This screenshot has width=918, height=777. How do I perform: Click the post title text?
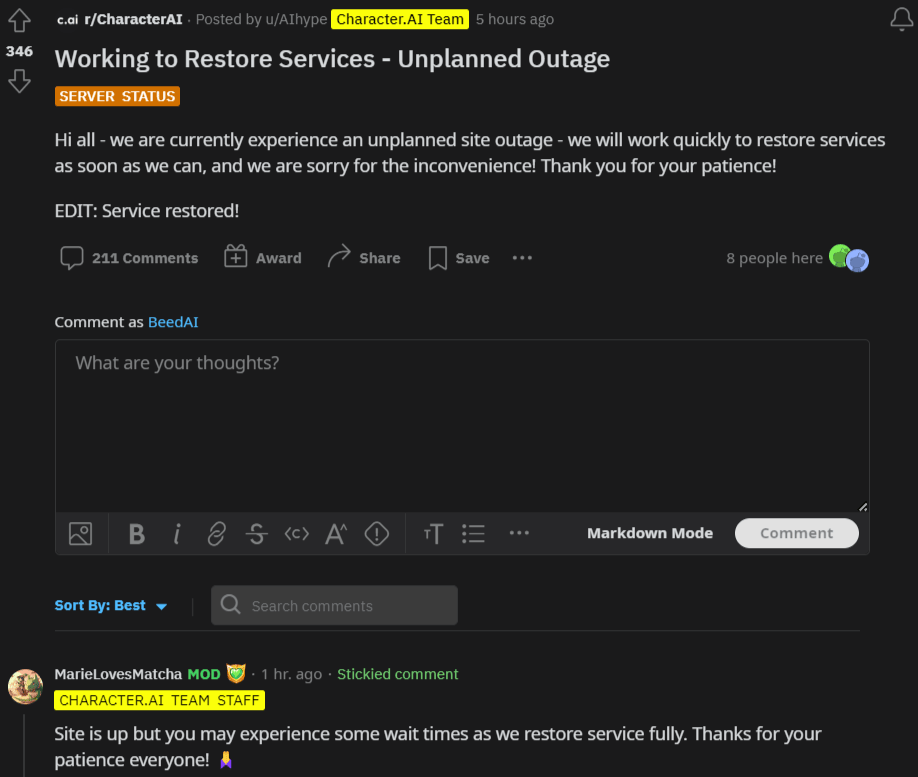pos(332,59)
